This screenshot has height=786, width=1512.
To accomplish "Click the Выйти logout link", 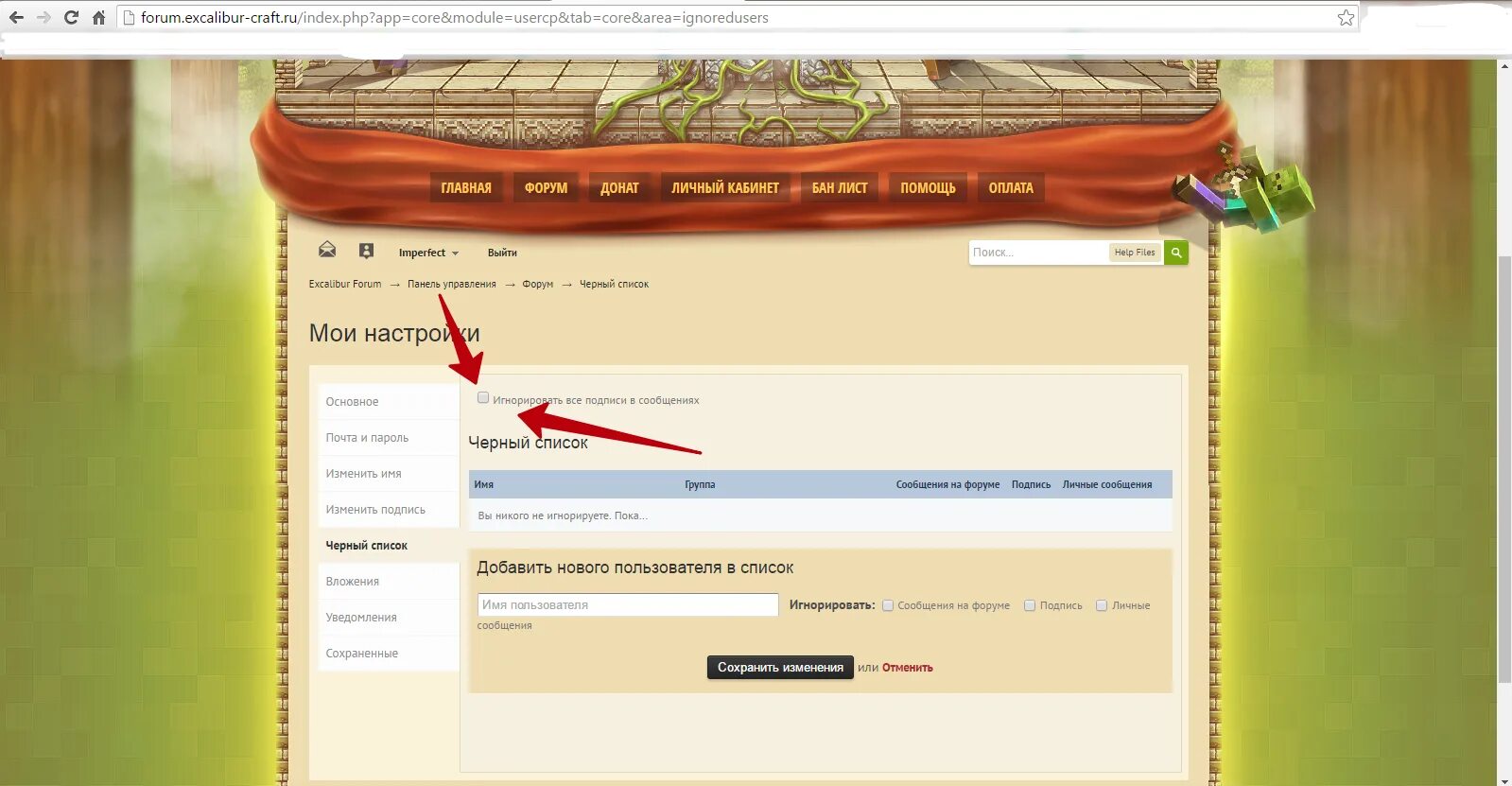I will 502,253.
